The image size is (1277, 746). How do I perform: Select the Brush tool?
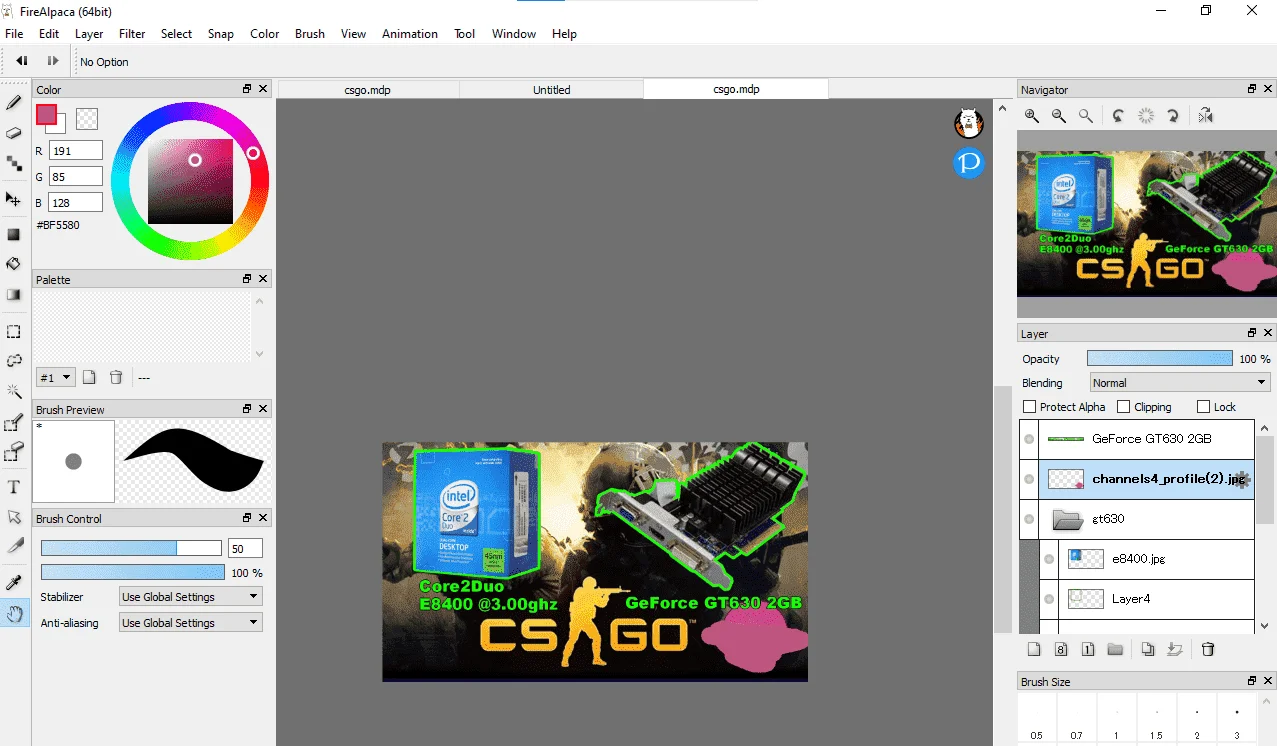[x=14, y=102]
